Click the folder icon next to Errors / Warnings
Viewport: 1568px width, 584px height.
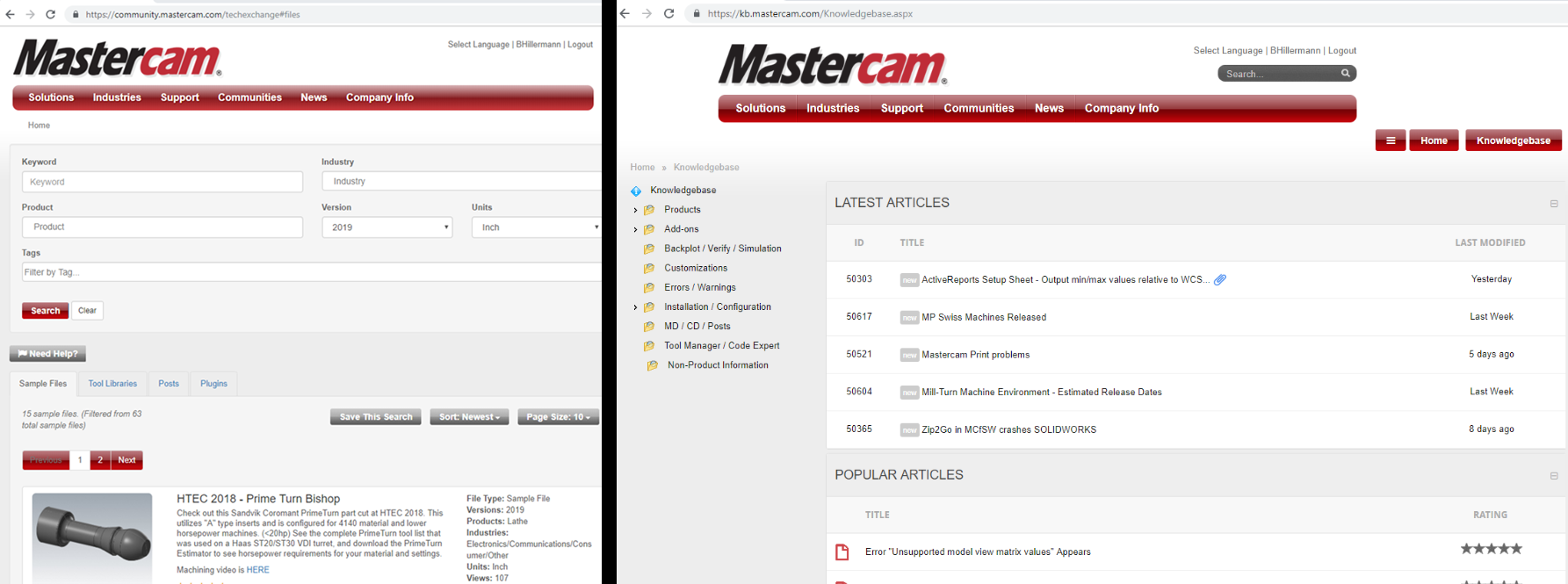[x=649, y=288]
